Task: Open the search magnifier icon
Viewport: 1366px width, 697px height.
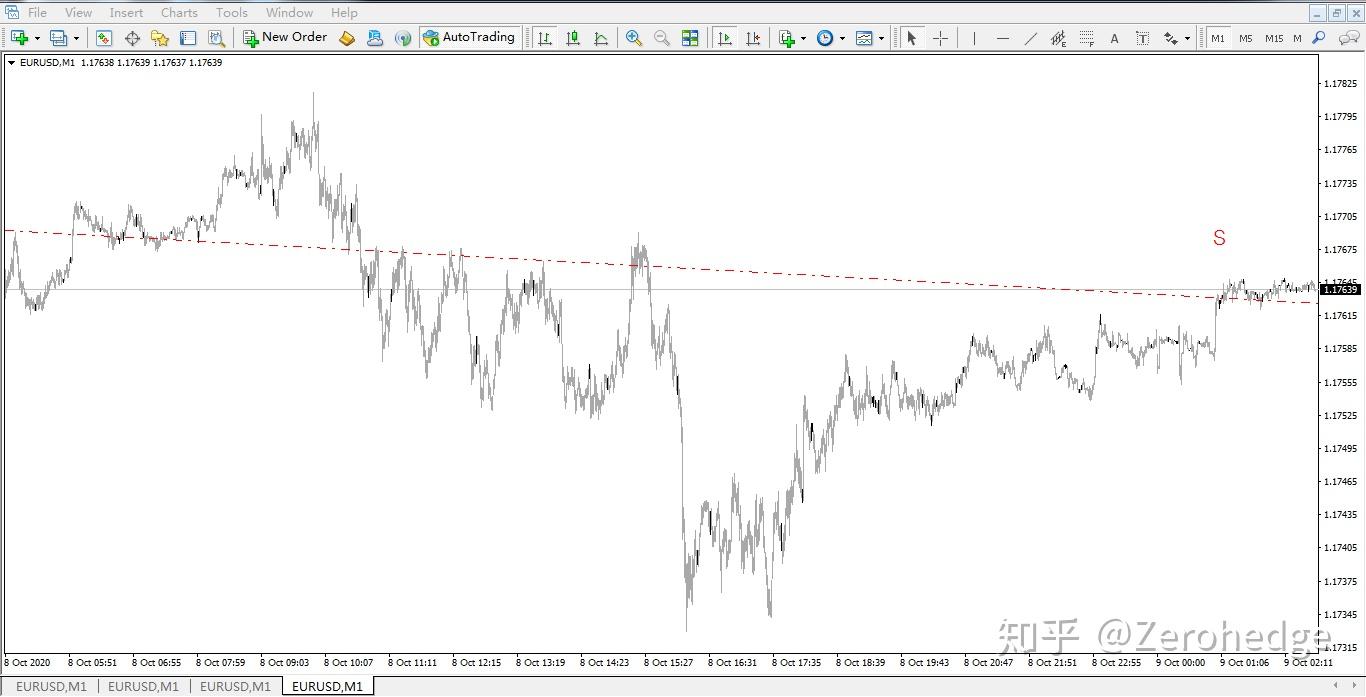Action: click(x=1319, y=38)
